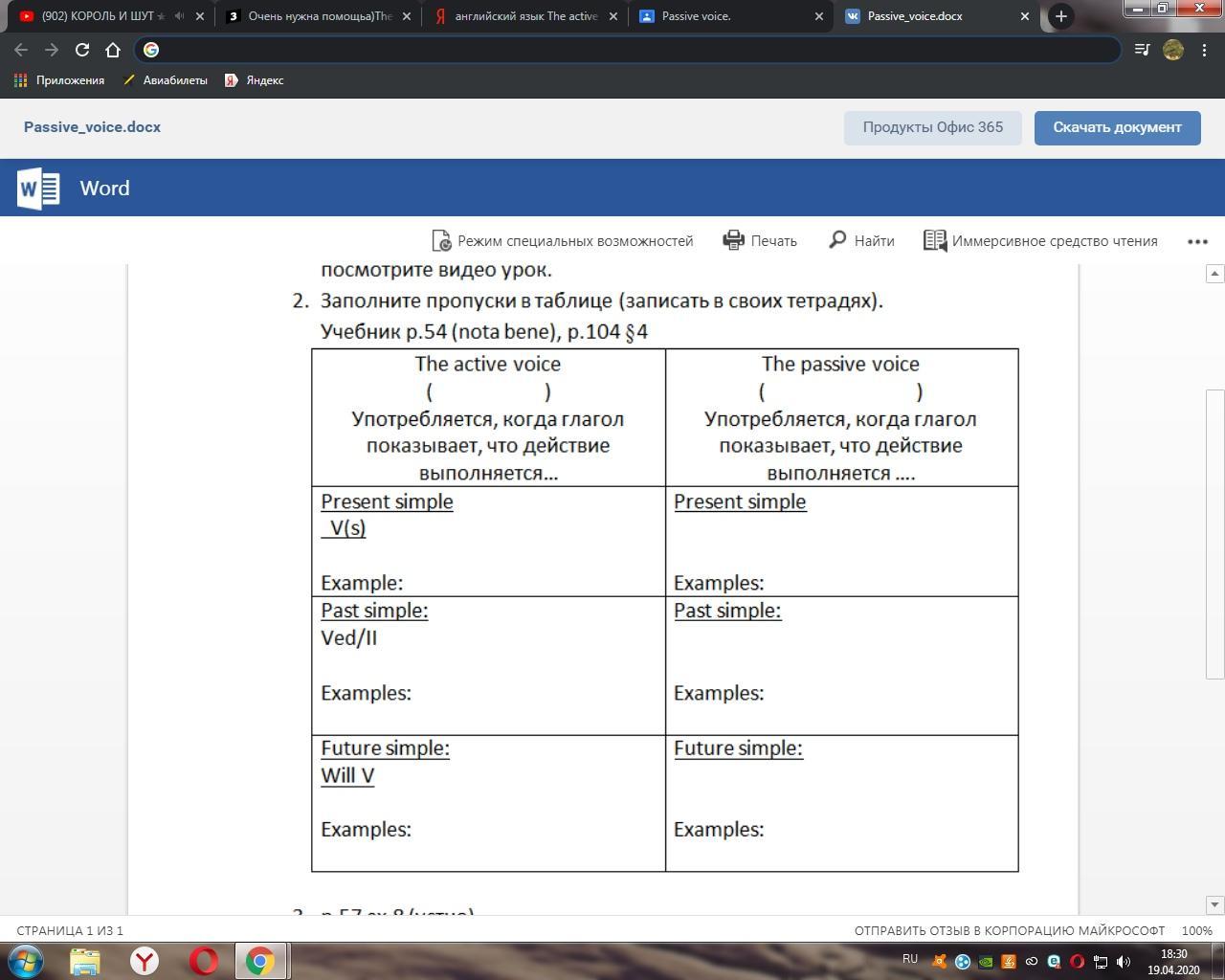1225x980 pixels.
Task: Click the Продукты Офис 365 button
Action: point(932,127)
